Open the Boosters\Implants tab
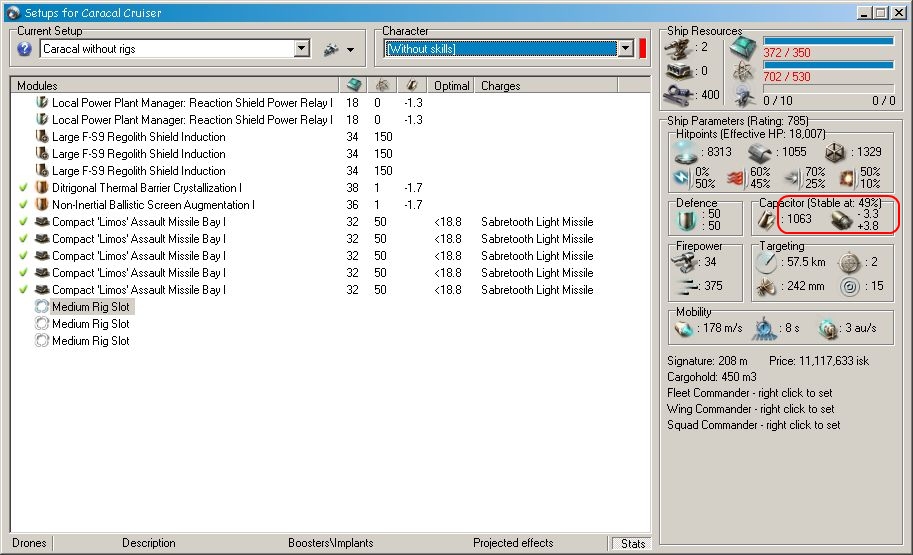The image size is (913, 555). click(x=330, y=543)
